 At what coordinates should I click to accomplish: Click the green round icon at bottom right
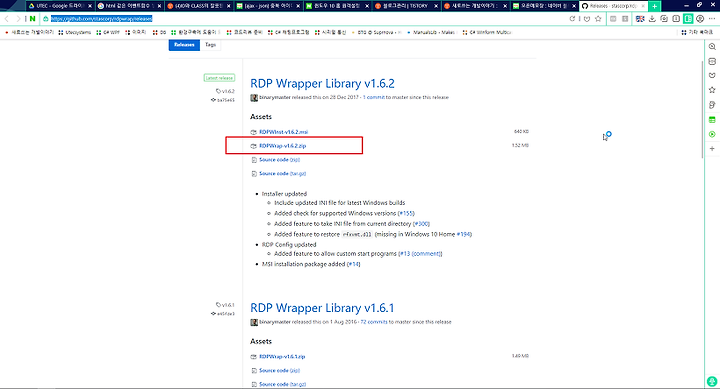pos(712,381)
